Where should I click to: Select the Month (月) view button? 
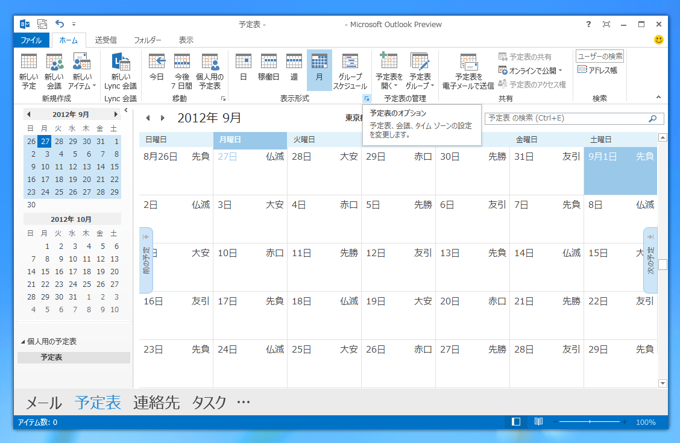319,69
